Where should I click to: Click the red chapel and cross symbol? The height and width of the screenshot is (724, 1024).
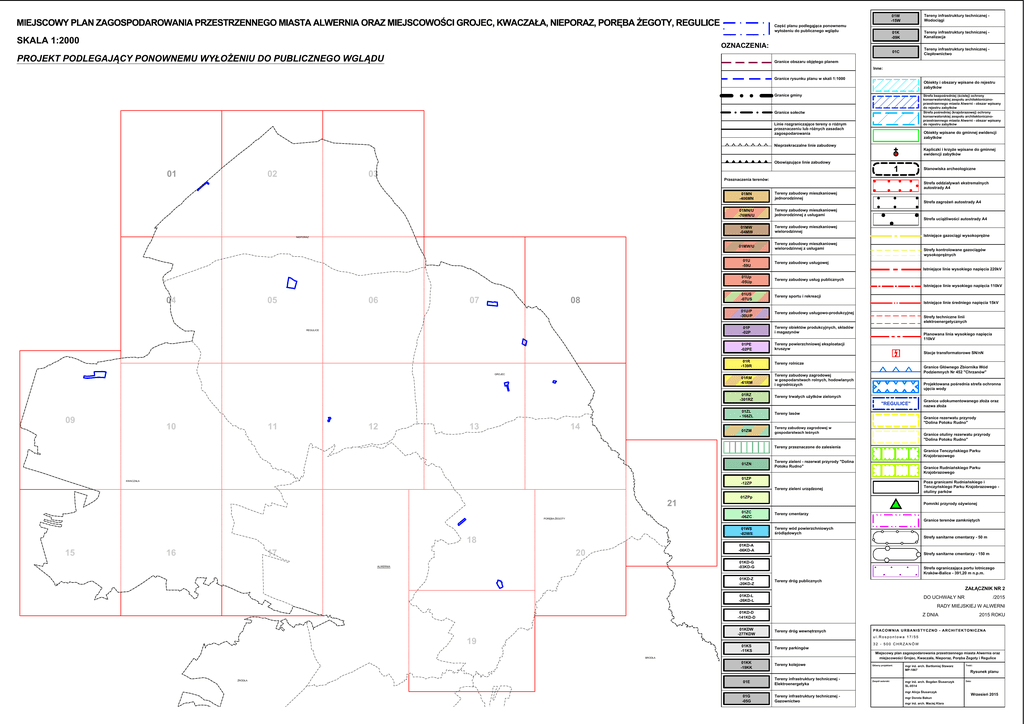coord(896,151)
